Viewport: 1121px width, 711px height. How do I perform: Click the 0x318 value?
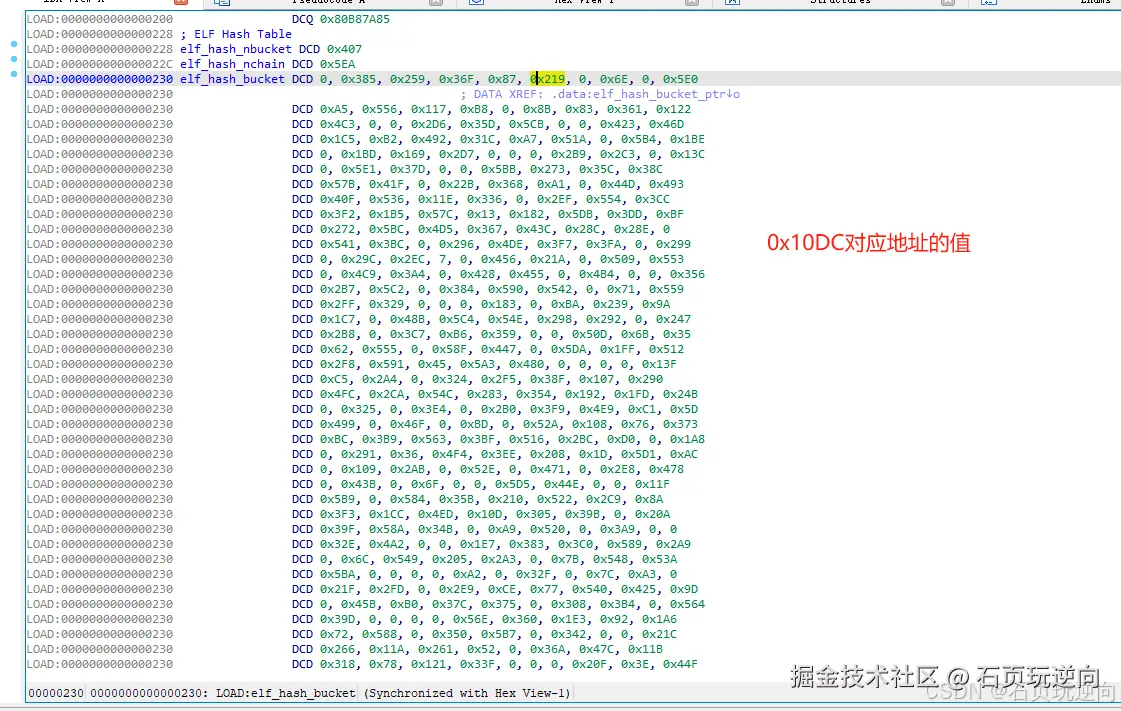[x=337, y=665]
